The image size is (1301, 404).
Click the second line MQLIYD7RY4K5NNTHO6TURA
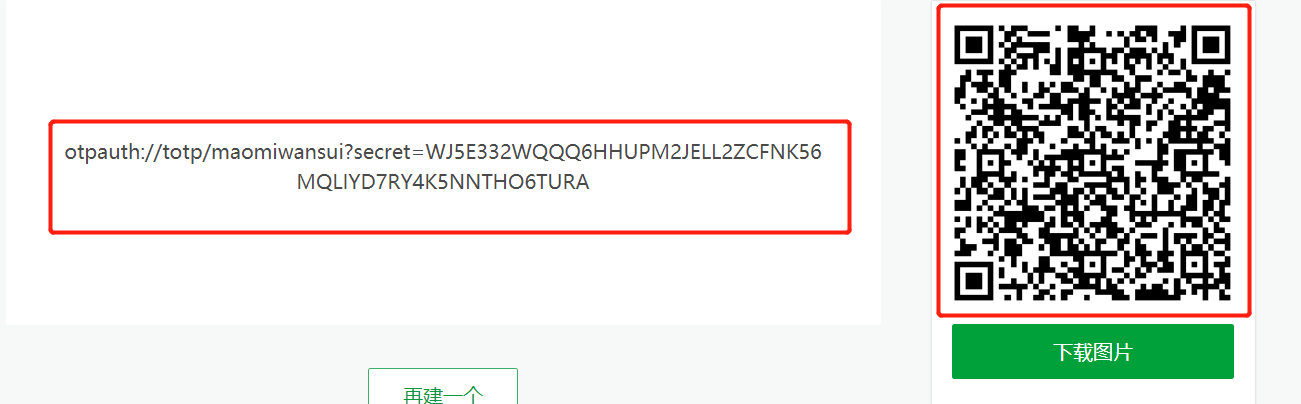[444, 183]
